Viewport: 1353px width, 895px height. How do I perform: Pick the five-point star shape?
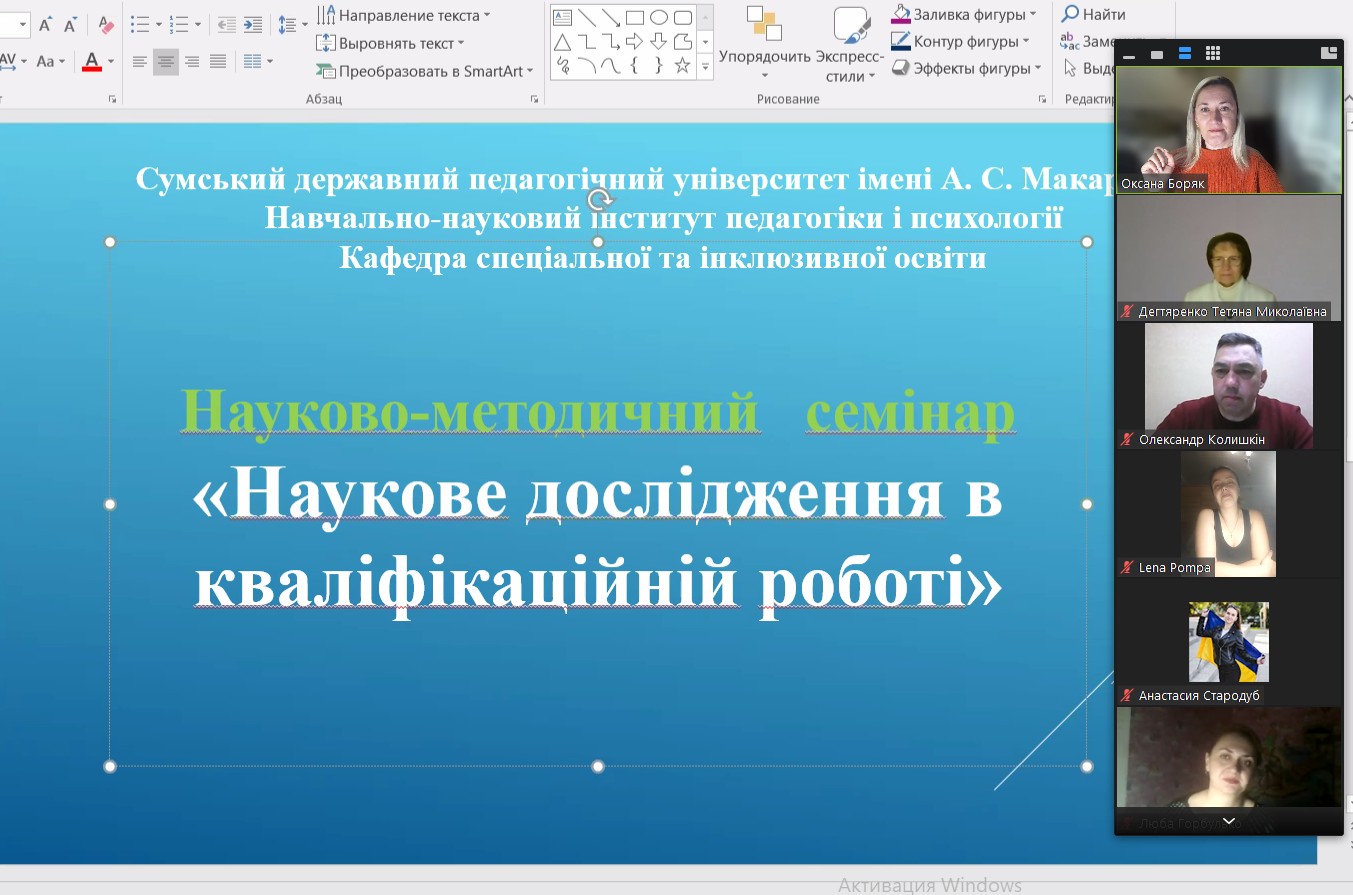point(682,66)
